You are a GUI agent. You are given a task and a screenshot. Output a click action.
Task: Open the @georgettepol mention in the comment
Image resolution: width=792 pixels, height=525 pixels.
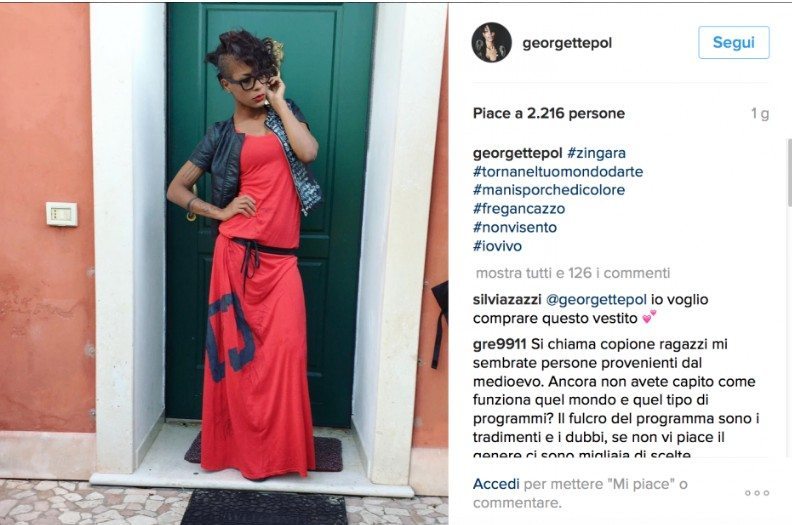click(x=596, y=300)
